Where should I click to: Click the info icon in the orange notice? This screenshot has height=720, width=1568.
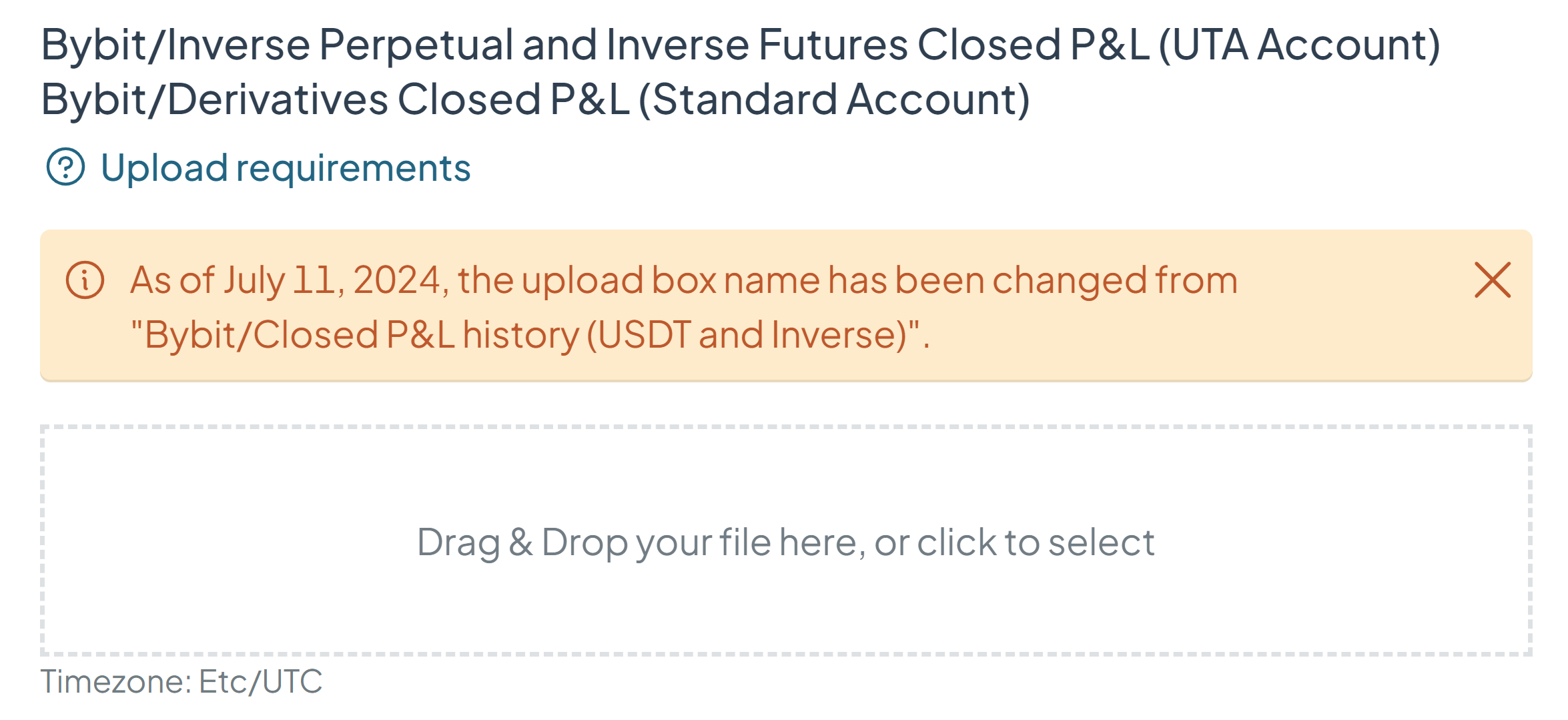point(85,280)
